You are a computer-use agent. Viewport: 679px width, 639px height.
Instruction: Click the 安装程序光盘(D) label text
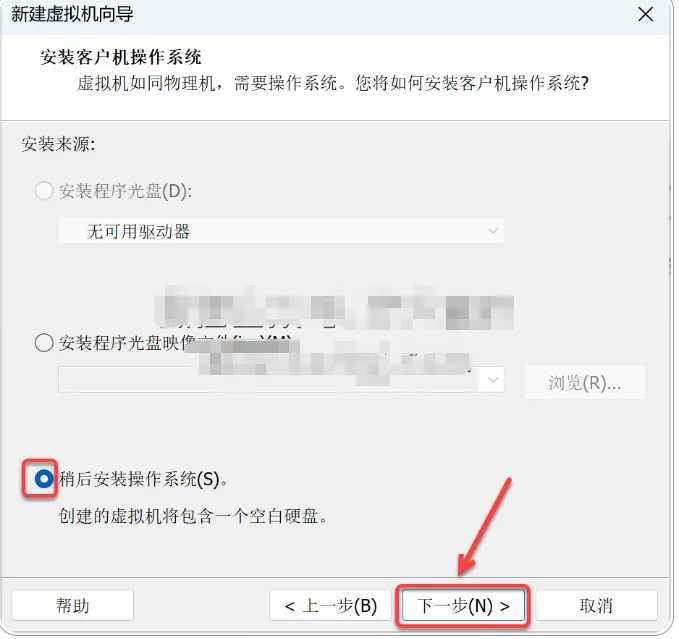[x=126, y=191]
